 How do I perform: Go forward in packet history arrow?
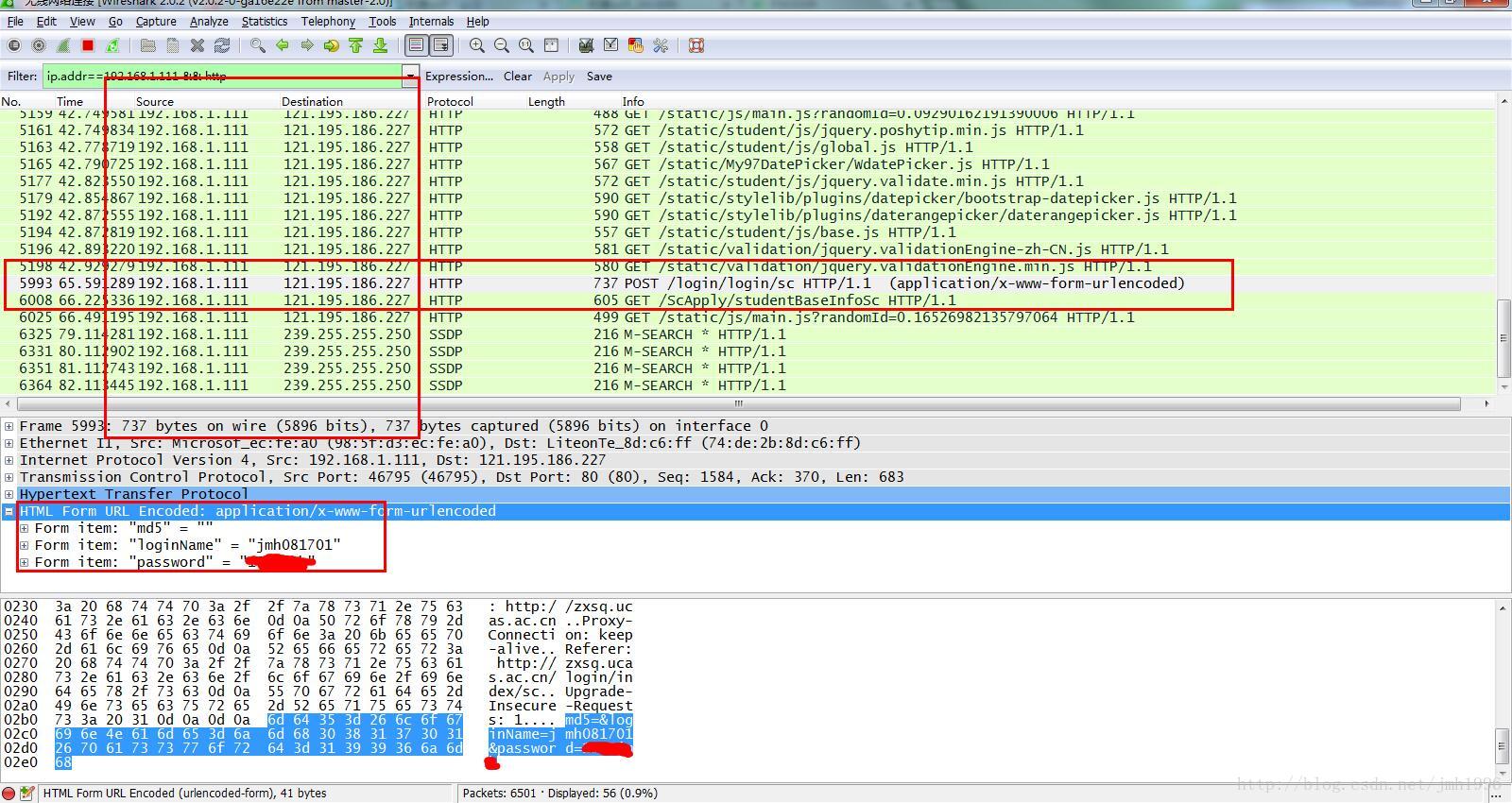(x=306, y=45)
